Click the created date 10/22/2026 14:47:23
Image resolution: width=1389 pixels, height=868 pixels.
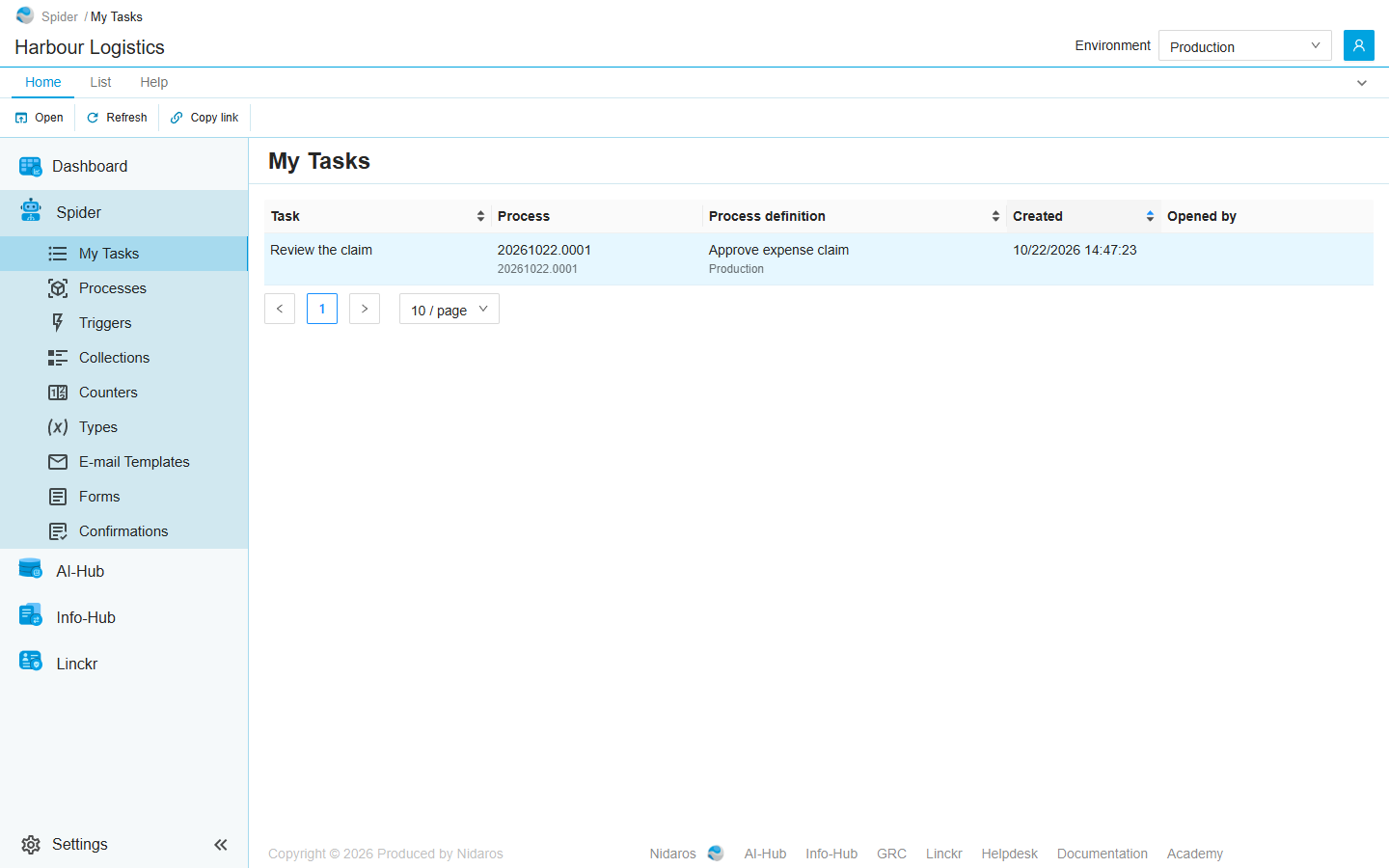1075,250
